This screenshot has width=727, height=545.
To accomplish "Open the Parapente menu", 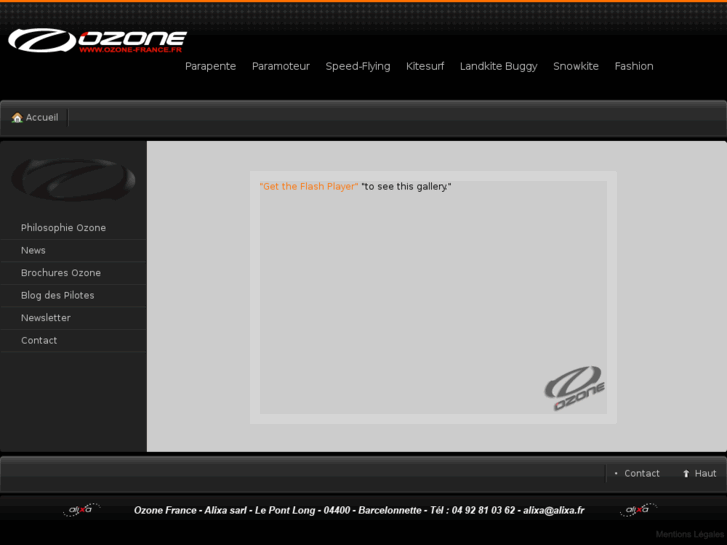I will coord(210,66).
